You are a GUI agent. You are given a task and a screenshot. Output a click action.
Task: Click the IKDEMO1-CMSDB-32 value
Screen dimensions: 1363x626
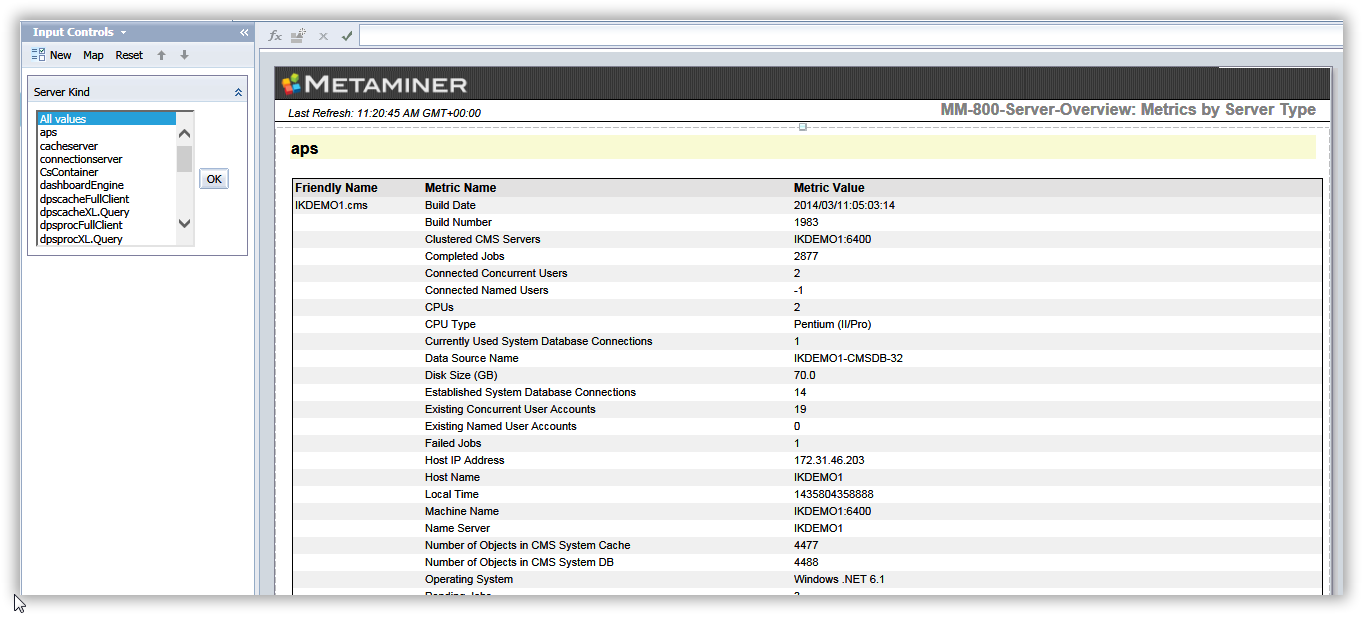click(848, 358)
